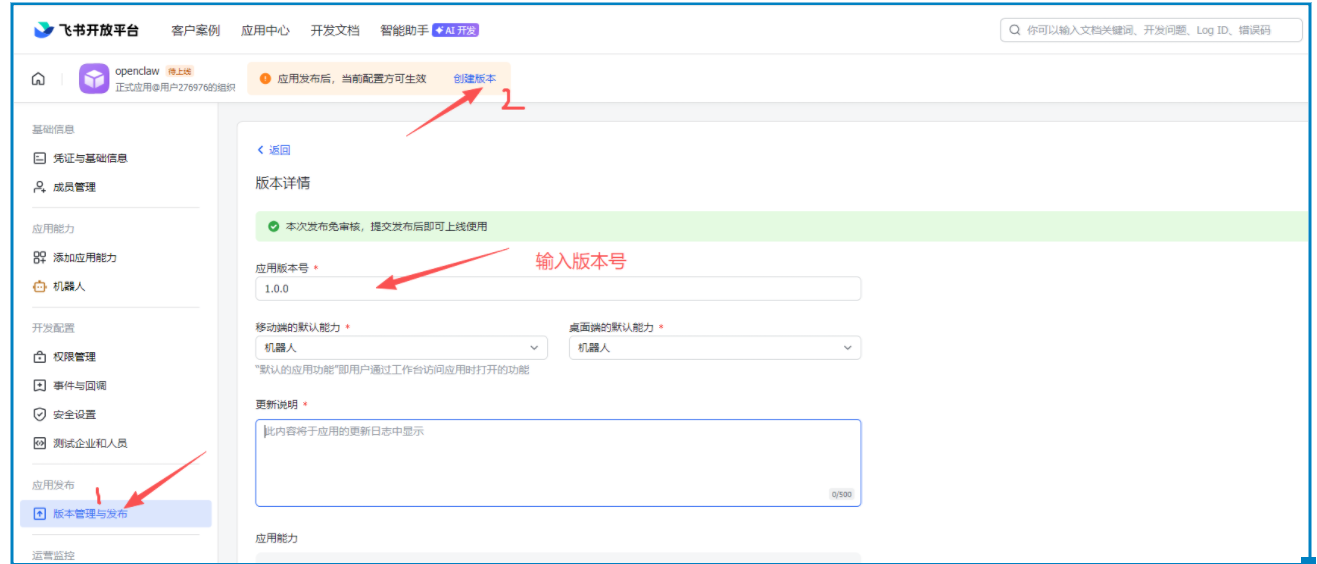
Task: Click the 创建版本 link
Action: pos(474,78)
